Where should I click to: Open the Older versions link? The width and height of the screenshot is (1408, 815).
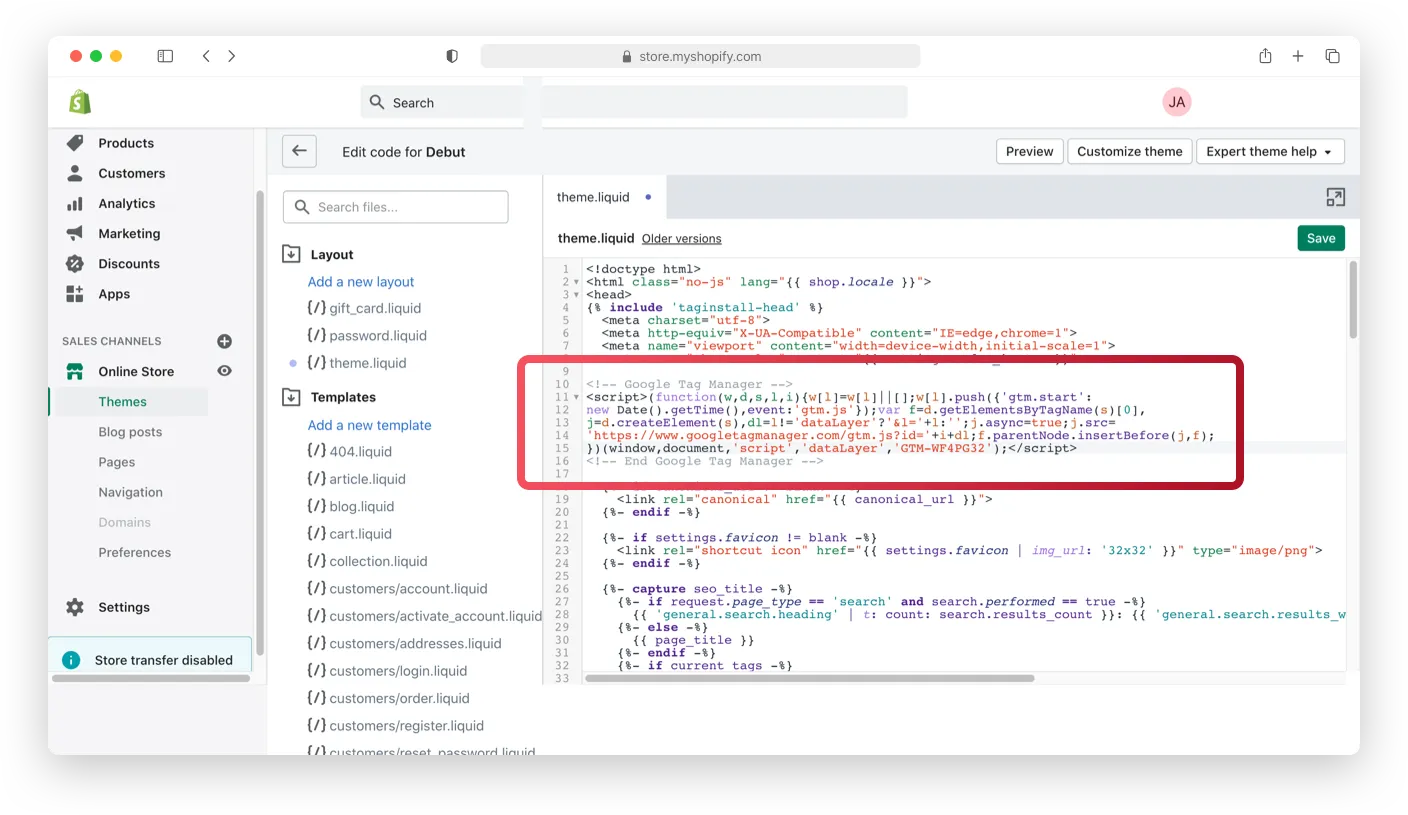pyautogui.click(x=681, y=239)
